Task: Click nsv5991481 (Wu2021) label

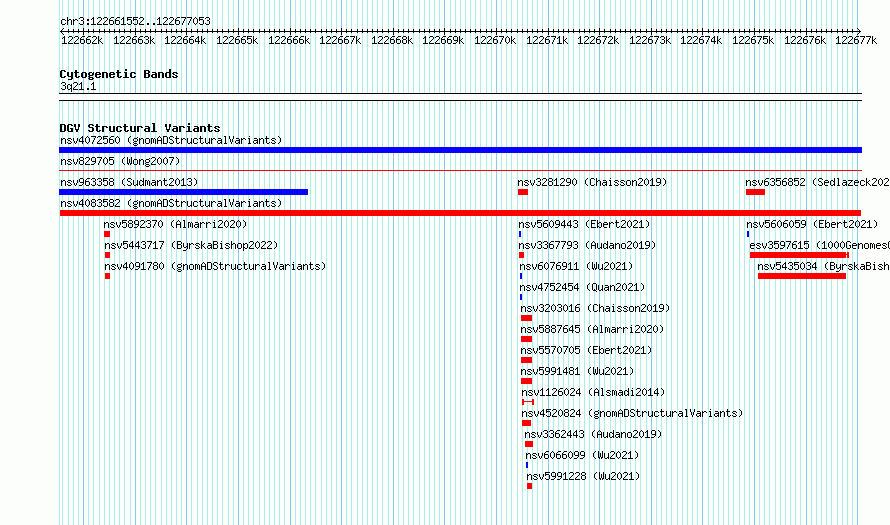Action: tap(577, 371)
